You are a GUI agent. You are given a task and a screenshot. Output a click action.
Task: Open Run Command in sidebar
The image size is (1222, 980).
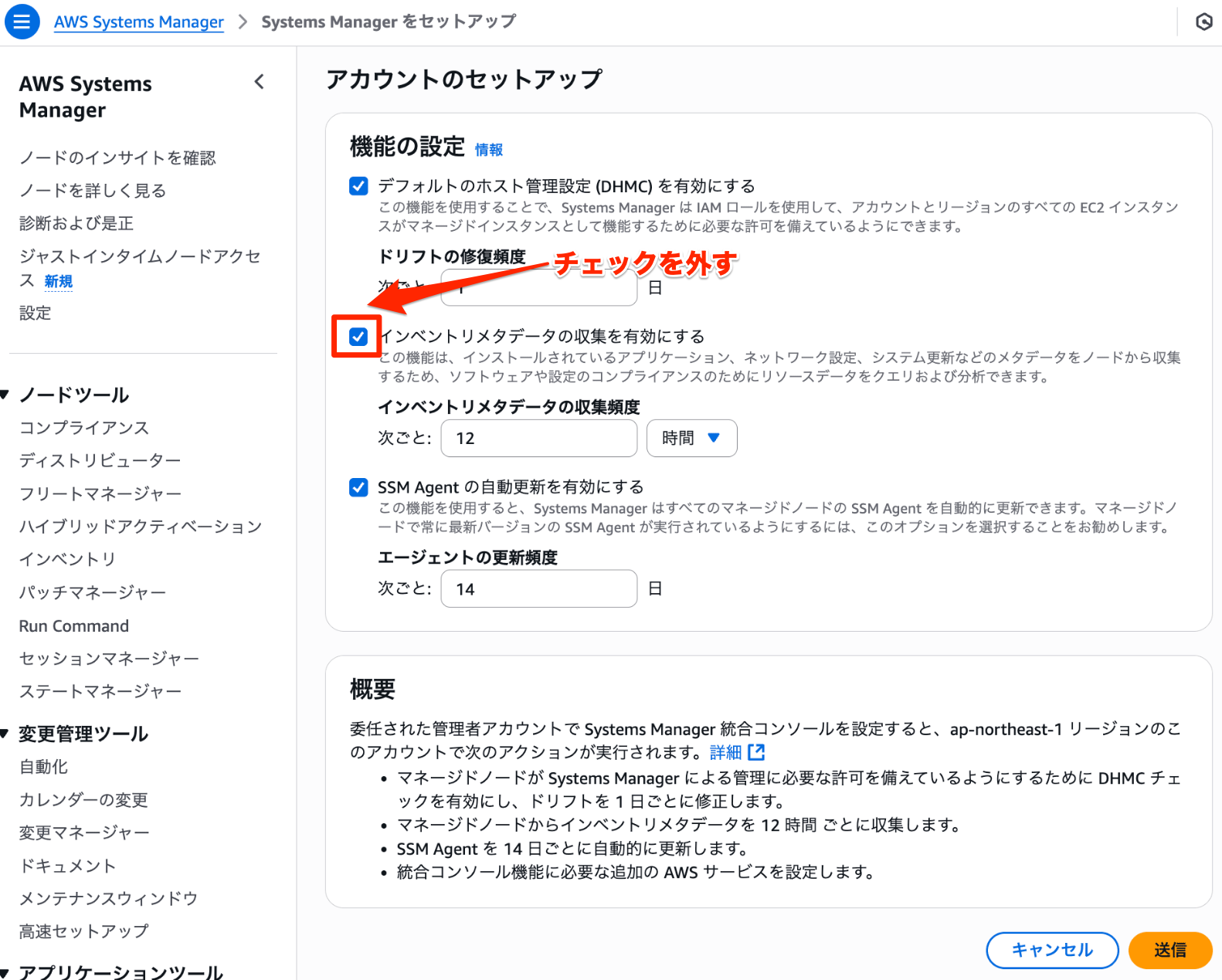(x=74, y=626)
